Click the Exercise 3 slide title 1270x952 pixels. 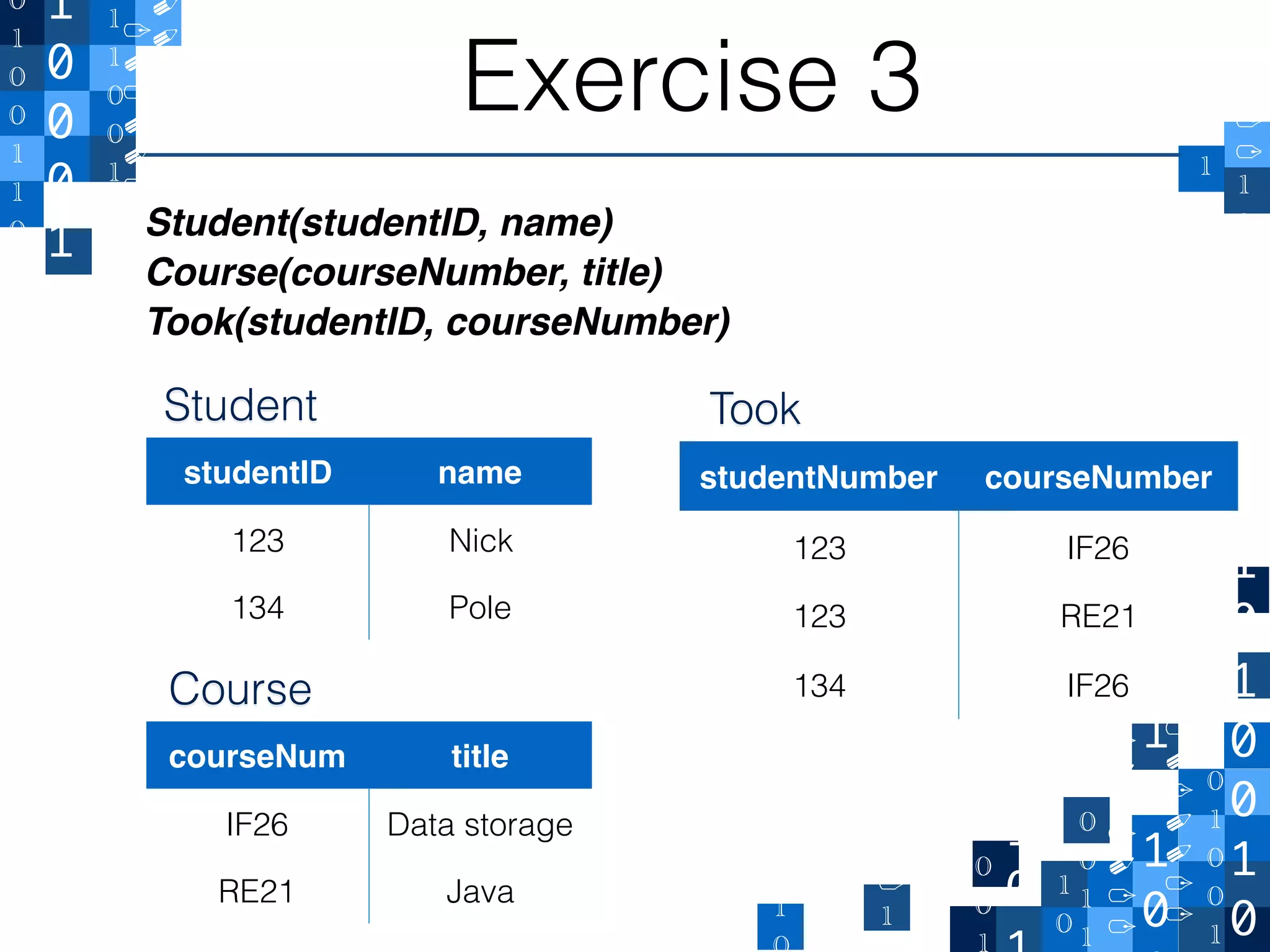pyautogui.click(x=691, y=77)
